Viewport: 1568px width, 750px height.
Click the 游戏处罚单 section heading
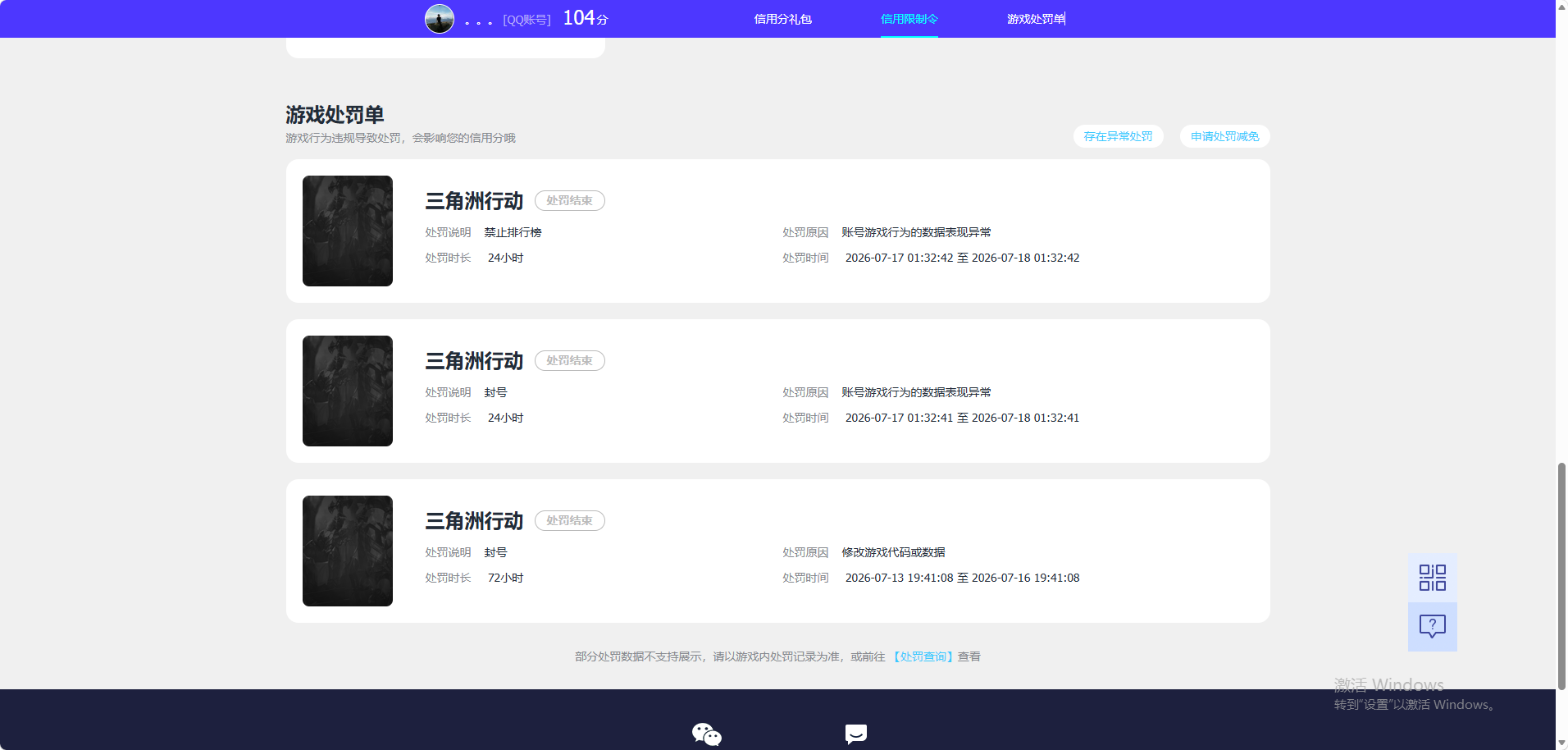[x=335, y=114]
